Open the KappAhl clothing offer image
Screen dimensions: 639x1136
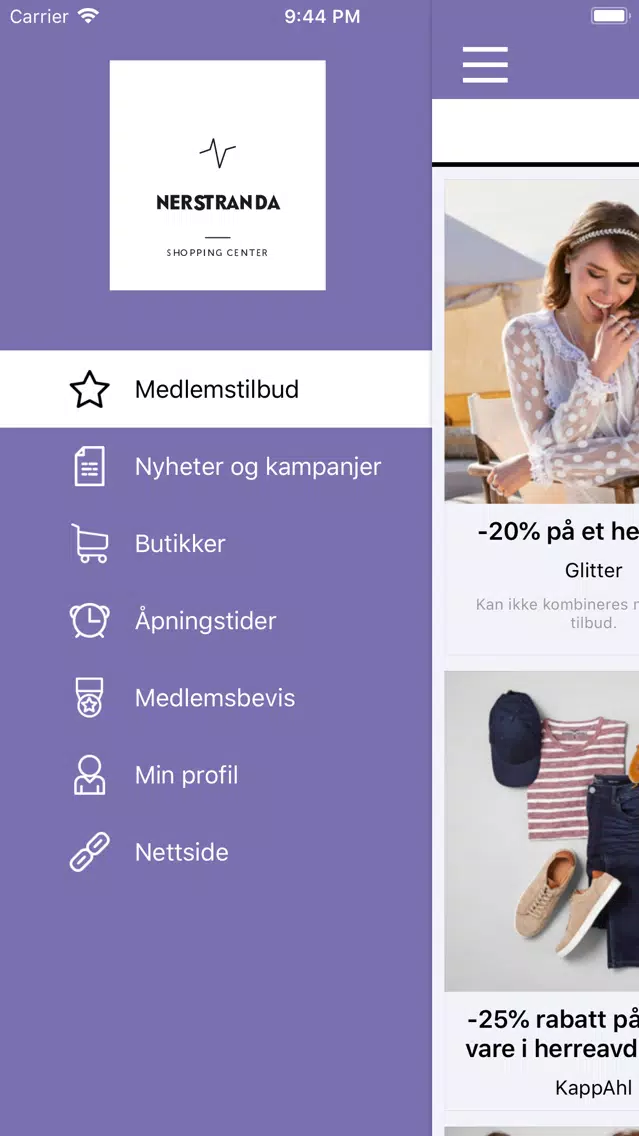pos(542,831)
